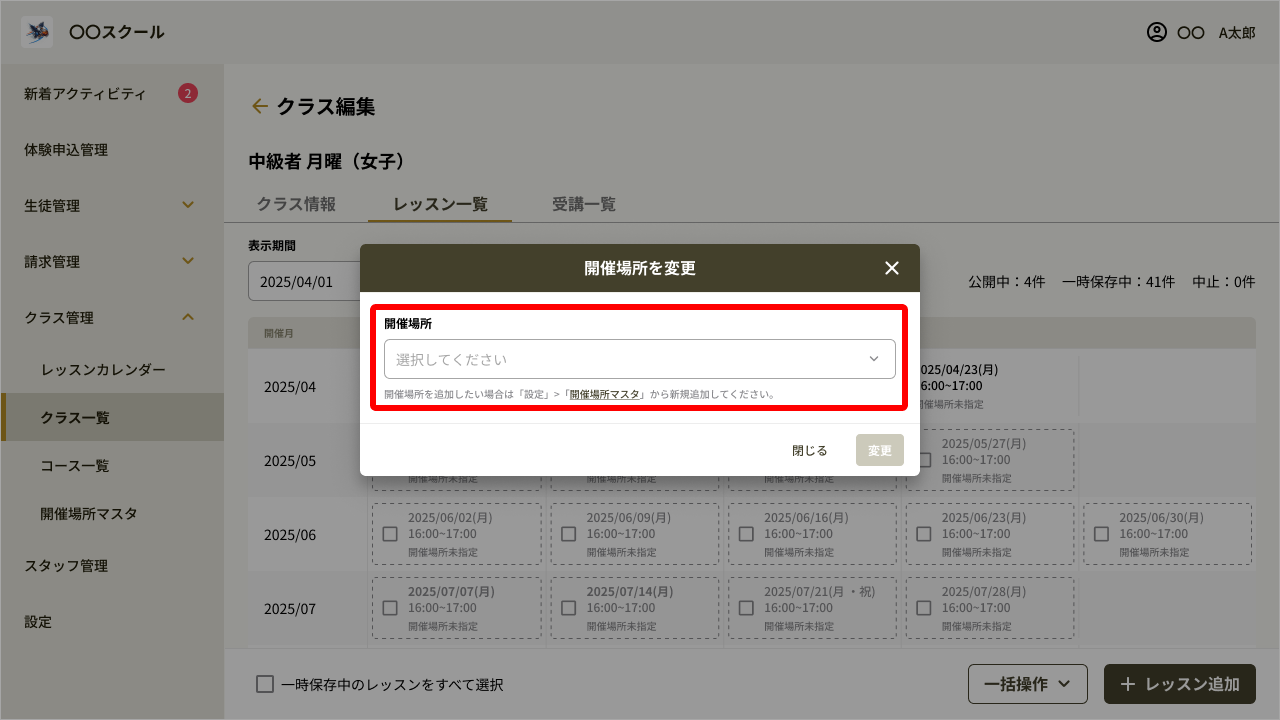Switch to the クラス情報 tab
The width and height of the screenshot is (1280, 720).
pyautogui.click(x=296, y=204)
